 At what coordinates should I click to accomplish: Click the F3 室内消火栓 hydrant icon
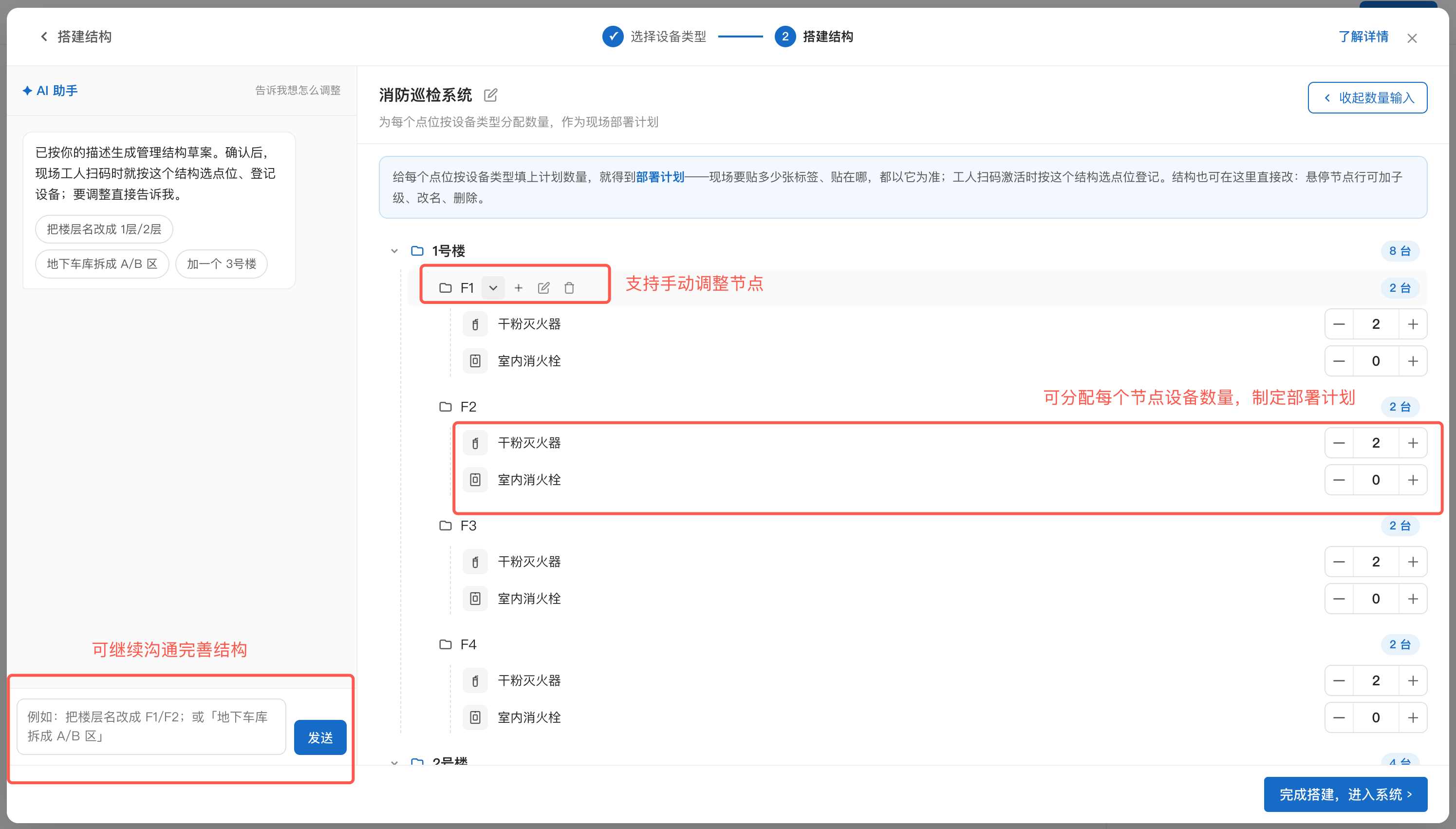pos(475,600)
